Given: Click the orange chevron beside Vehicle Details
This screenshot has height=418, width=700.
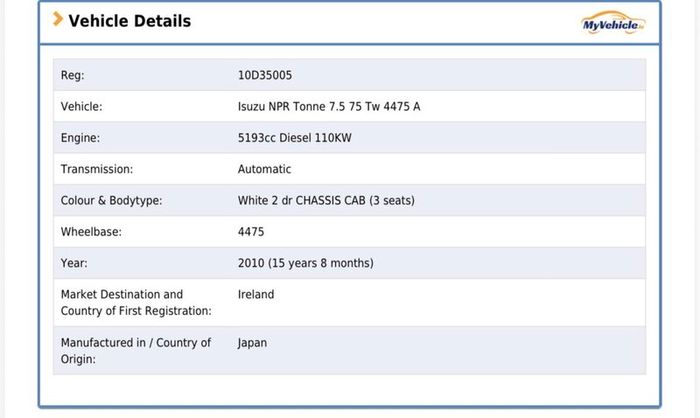Looking at the screenshot, I should click(58, 19).
